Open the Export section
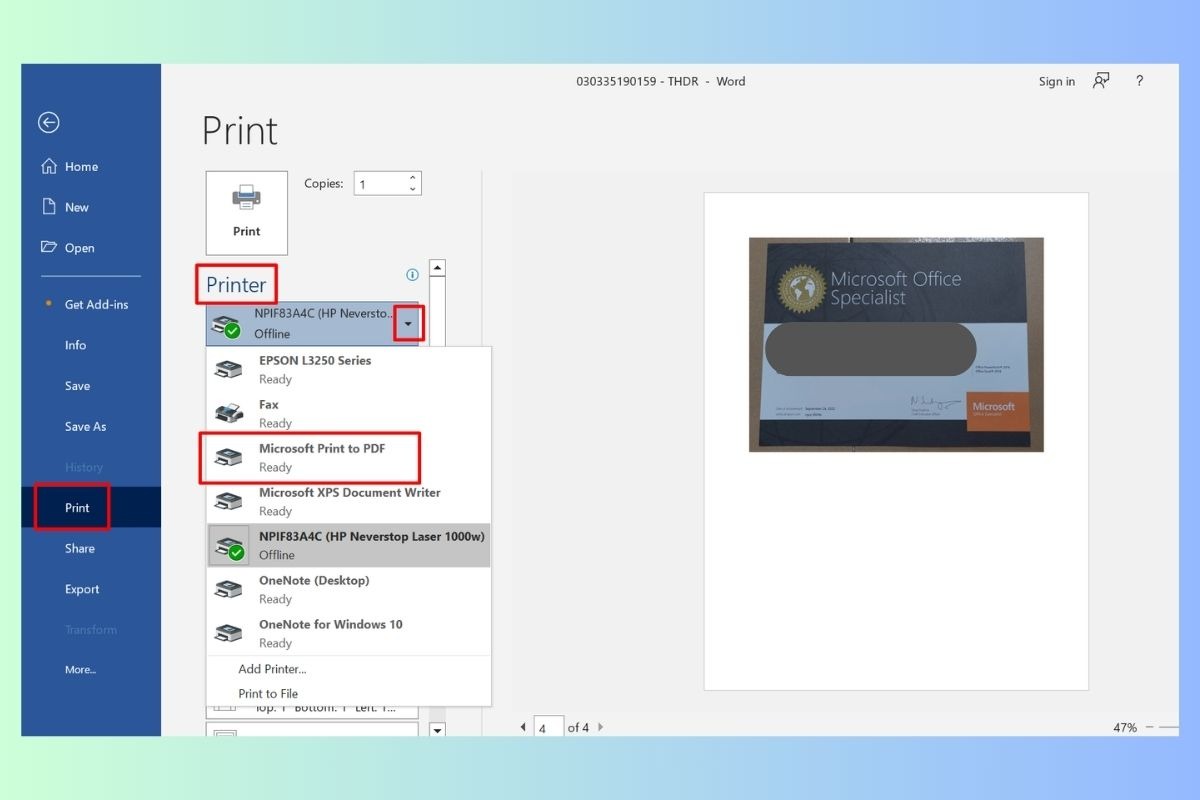This screenshot has height=800, width=1200. coord(82,589)
